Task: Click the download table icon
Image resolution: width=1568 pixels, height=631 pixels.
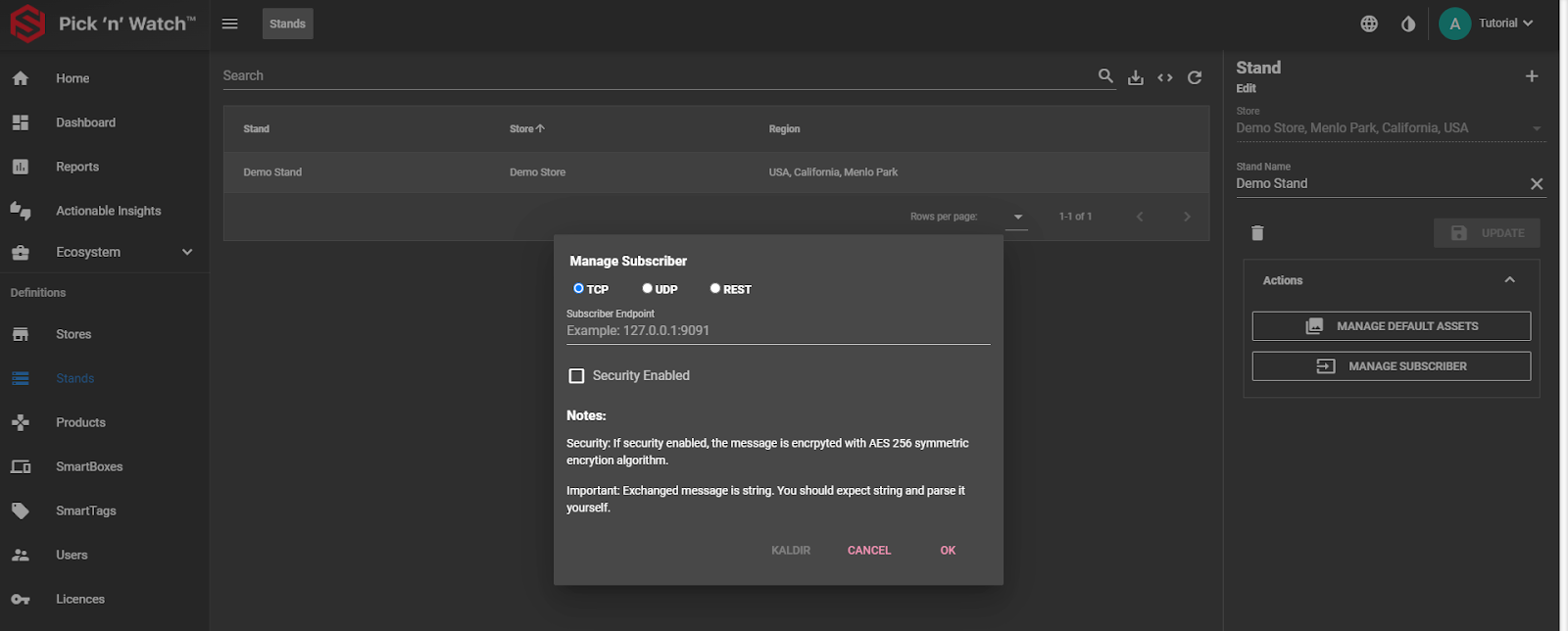Action: tap(1136, 77)
